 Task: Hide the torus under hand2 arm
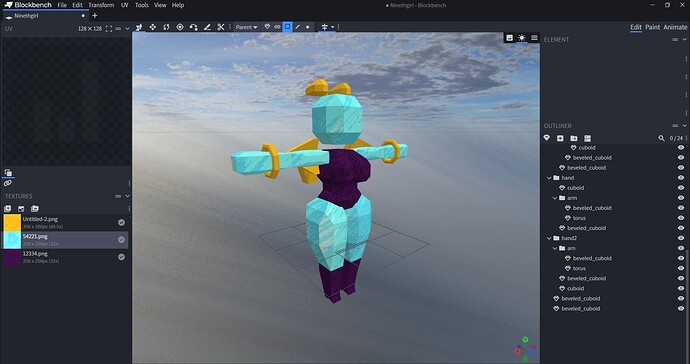click(x=681, y=268)
